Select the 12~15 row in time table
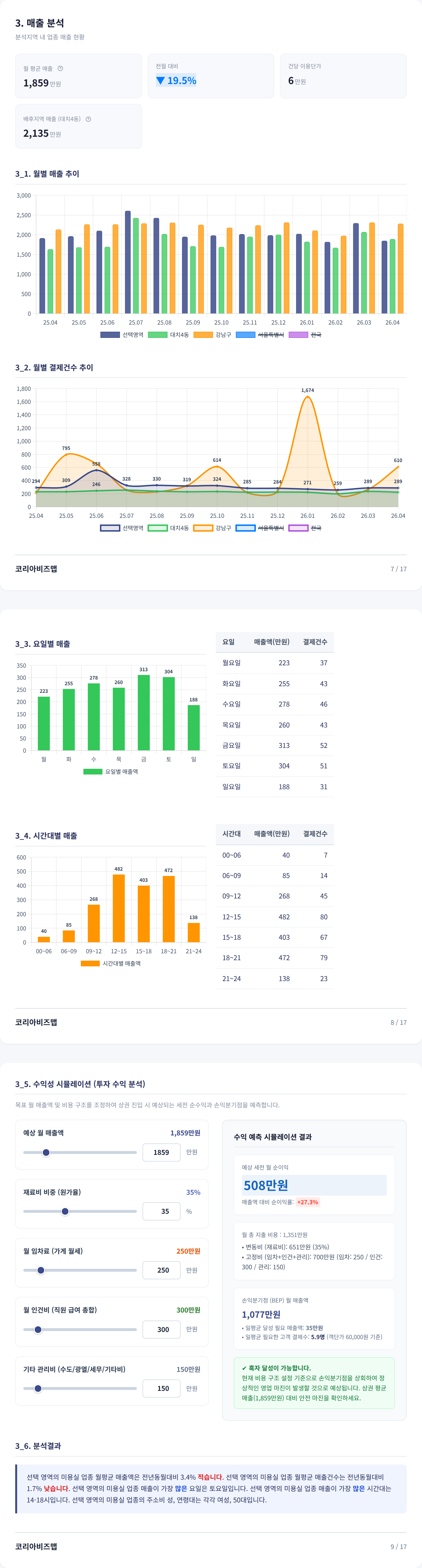Viewport: 422px width, 1568px height. click(275, 917)
